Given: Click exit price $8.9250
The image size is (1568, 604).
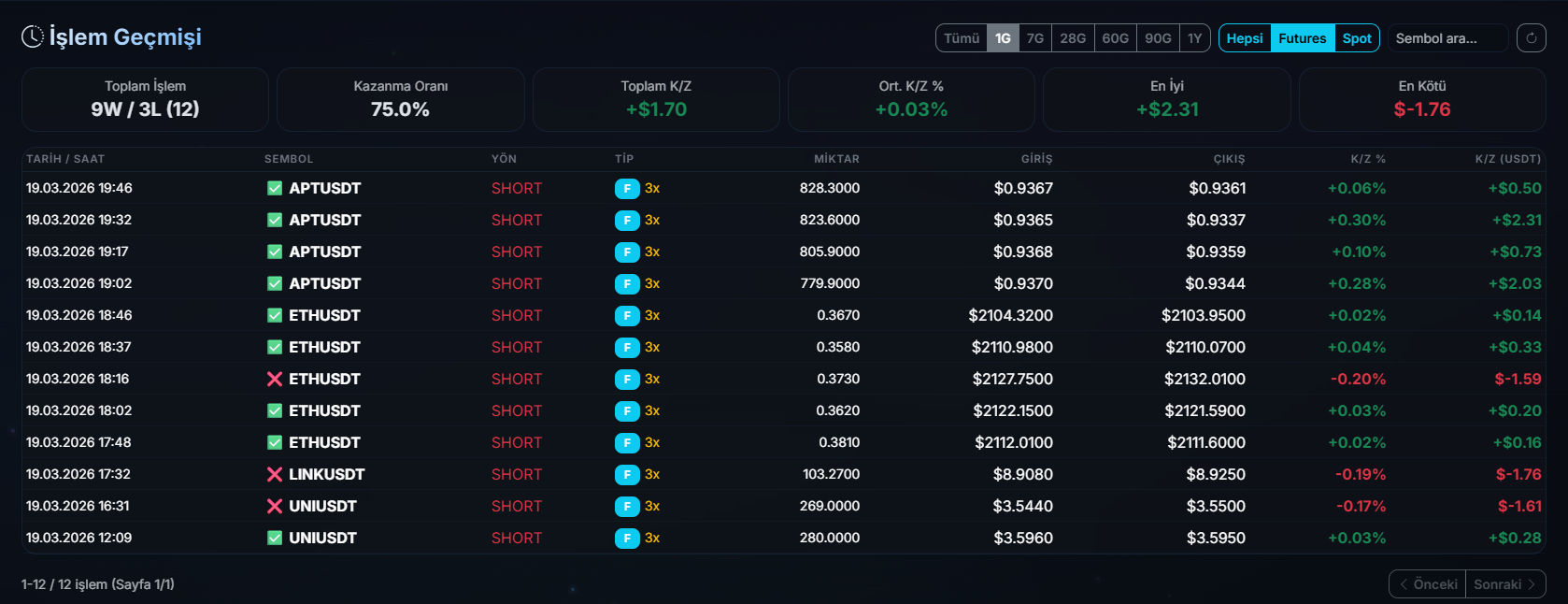Looking at the screenshot, I should click(1216, 474).
